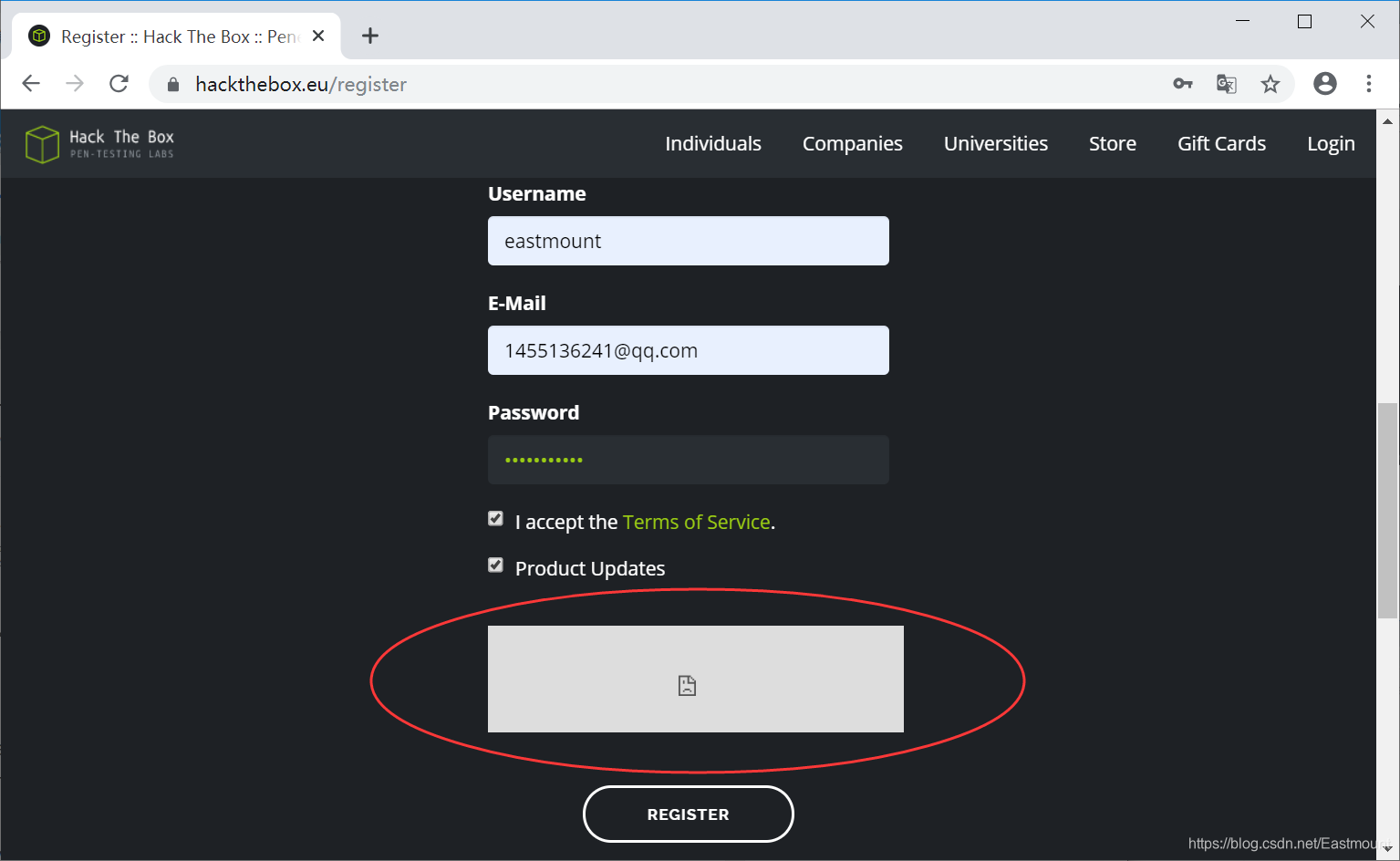Open the Chrome three-dot menu
The image size is (1400, 861).
(1369, 84)
